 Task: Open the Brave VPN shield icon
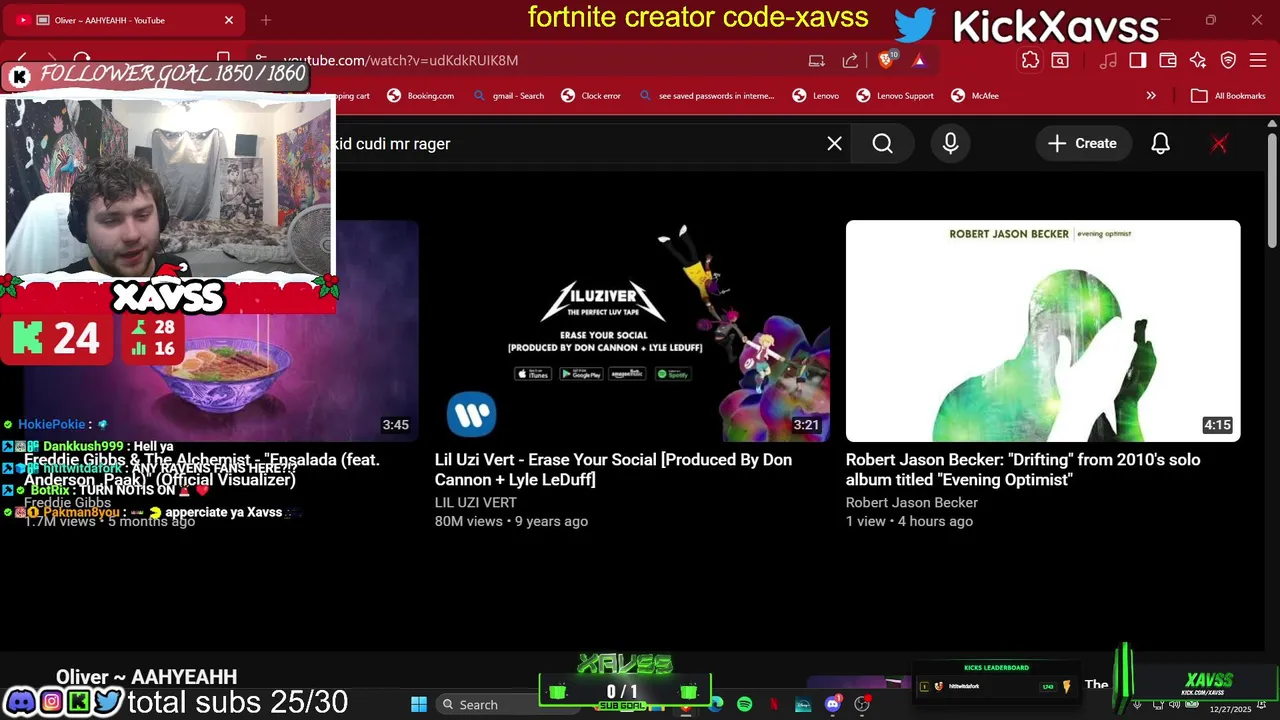coord(1228,60)
